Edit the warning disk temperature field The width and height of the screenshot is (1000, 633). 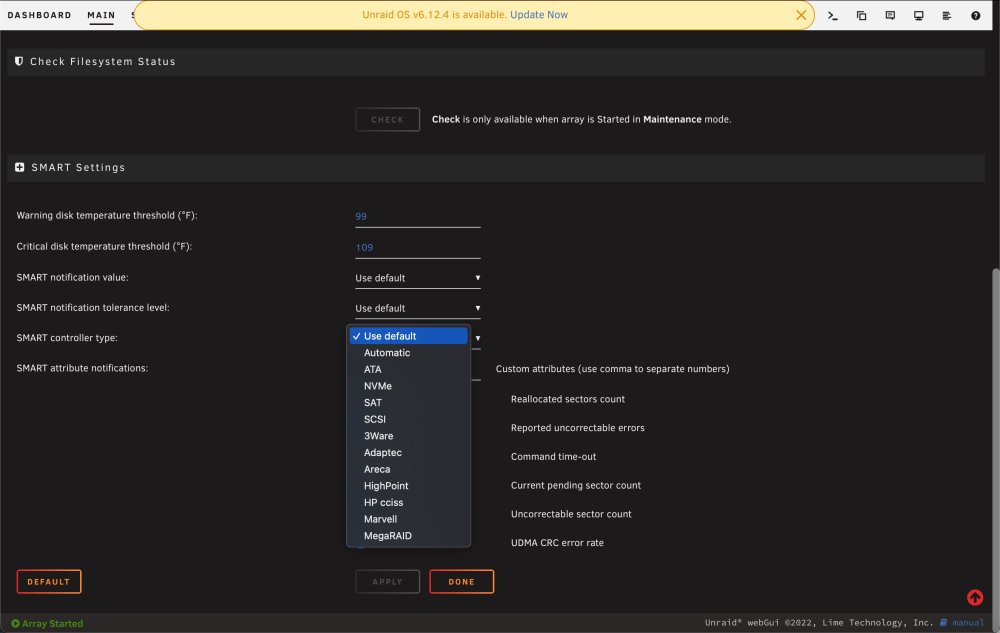tap(418, 217)
